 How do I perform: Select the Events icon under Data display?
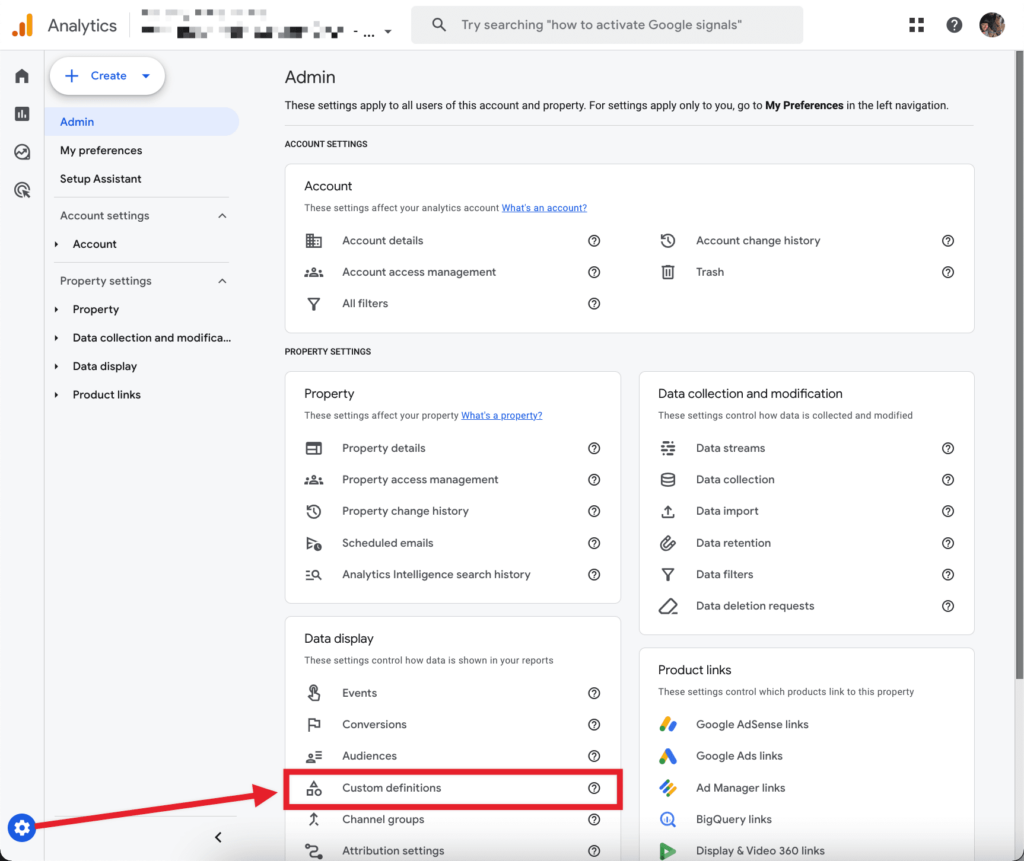(x=316, y=692)
